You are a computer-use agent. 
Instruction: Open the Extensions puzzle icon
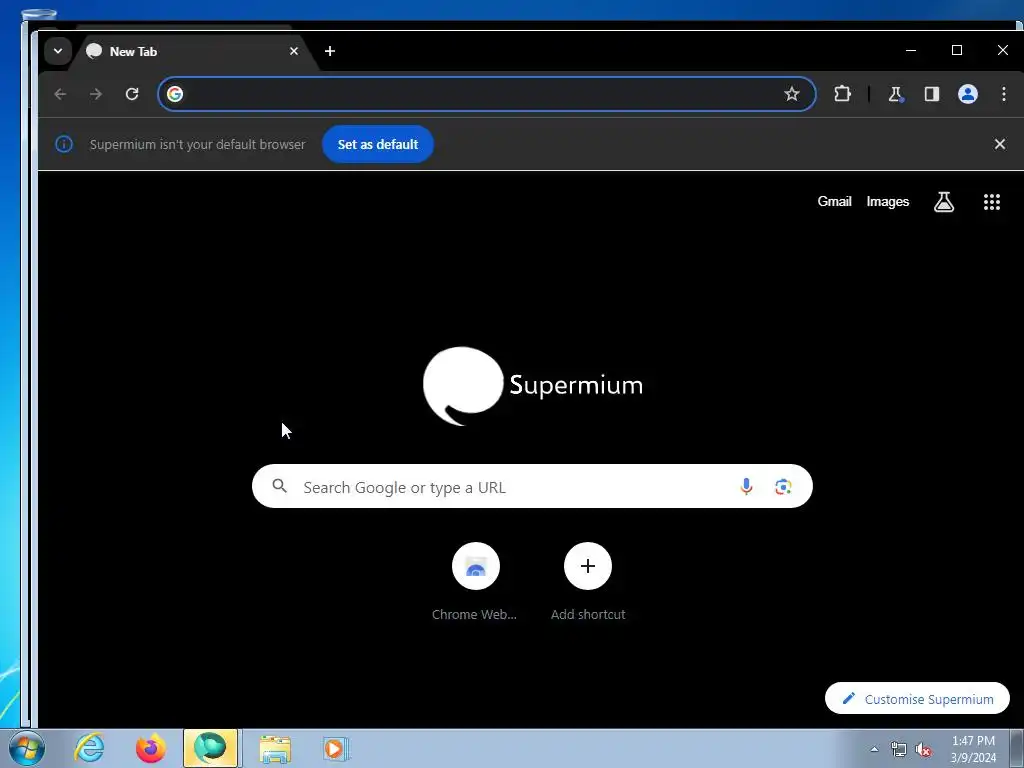(842, 94)
